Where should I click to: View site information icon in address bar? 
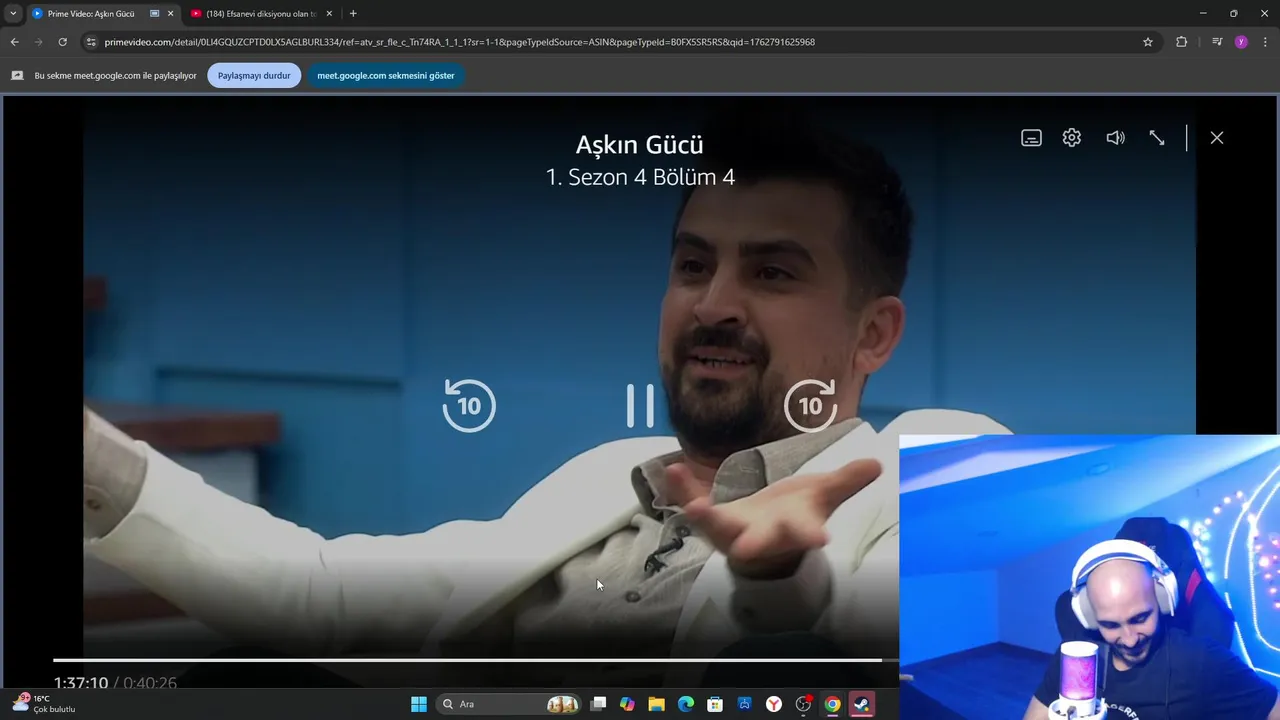pyautogui.click(x=91, y=42)
